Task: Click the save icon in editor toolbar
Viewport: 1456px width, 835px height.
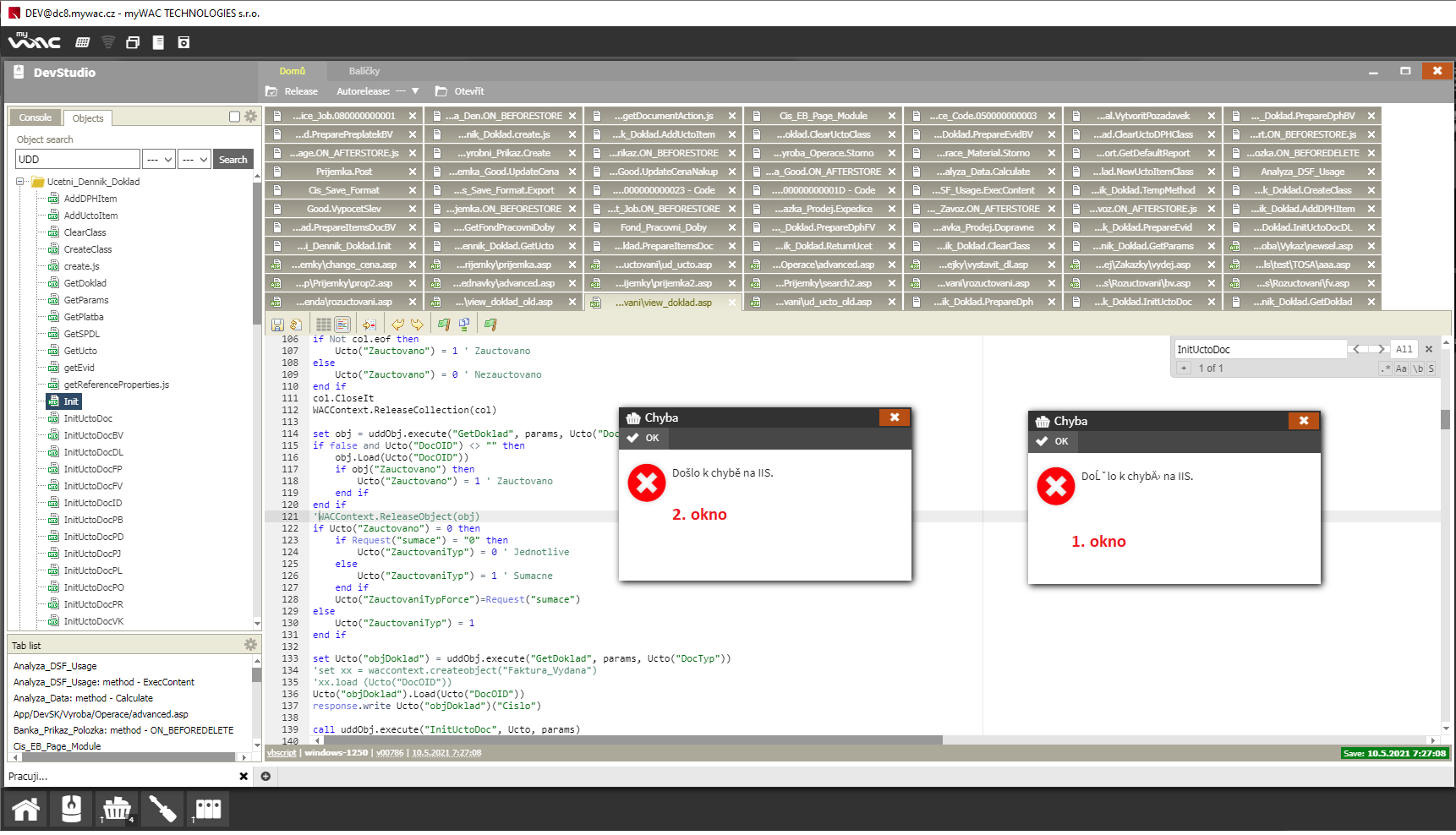Action: 277,325
